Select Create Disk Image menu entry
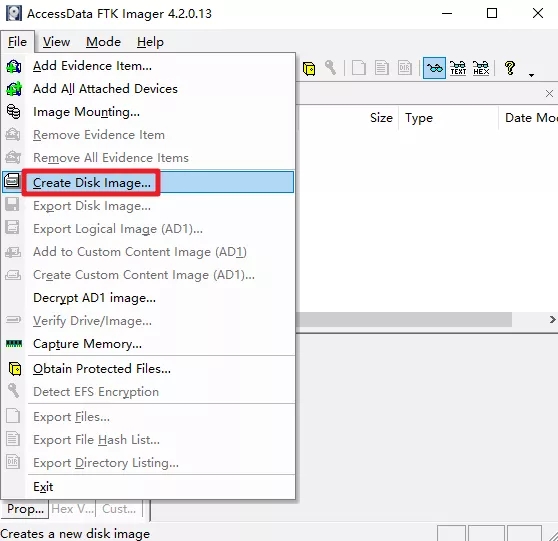This screenshot has width=558, height=541. pyautogui.click(x=148, y=182)
